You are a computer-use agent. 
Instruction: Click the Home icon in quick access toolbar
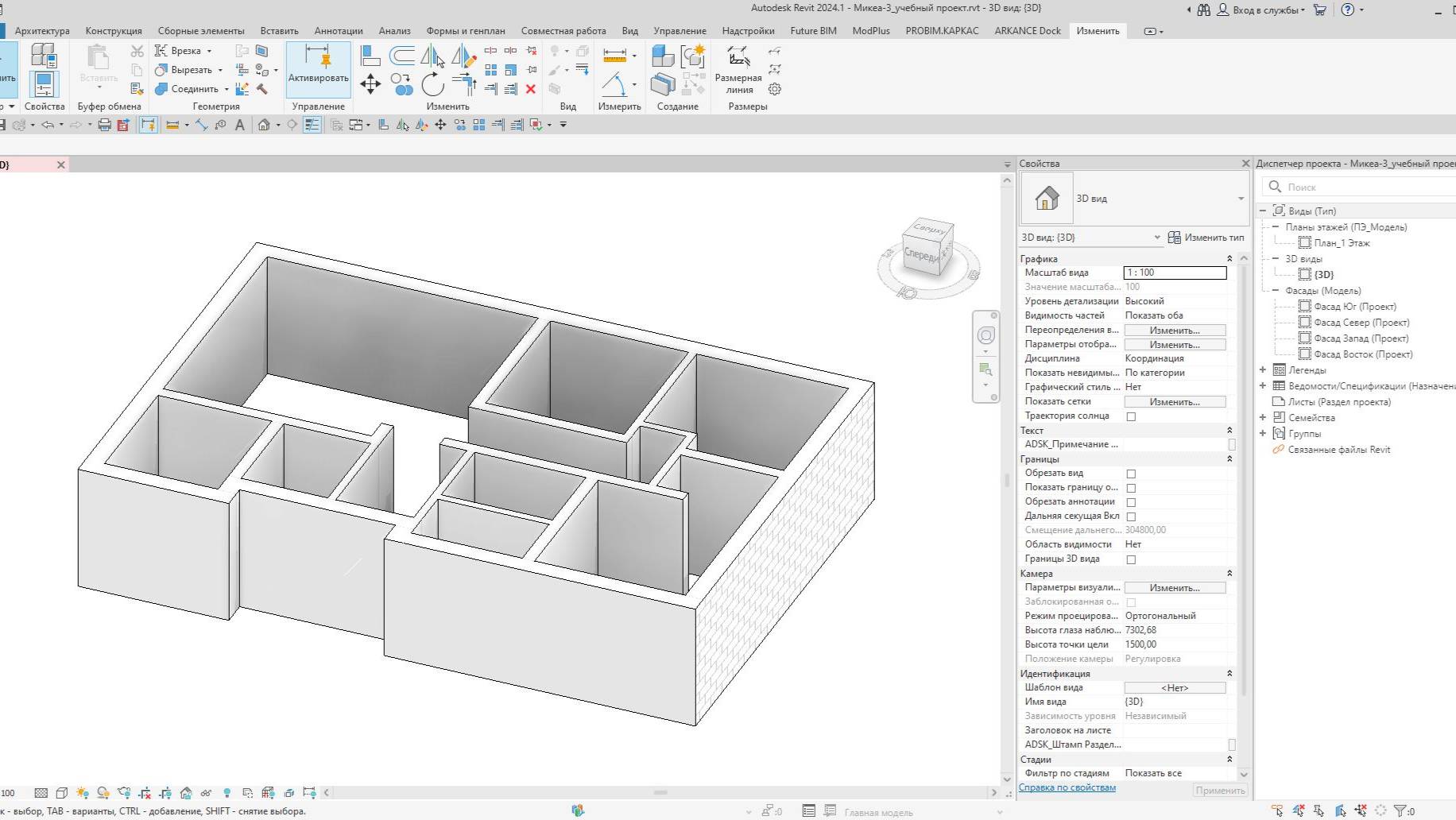262,125
